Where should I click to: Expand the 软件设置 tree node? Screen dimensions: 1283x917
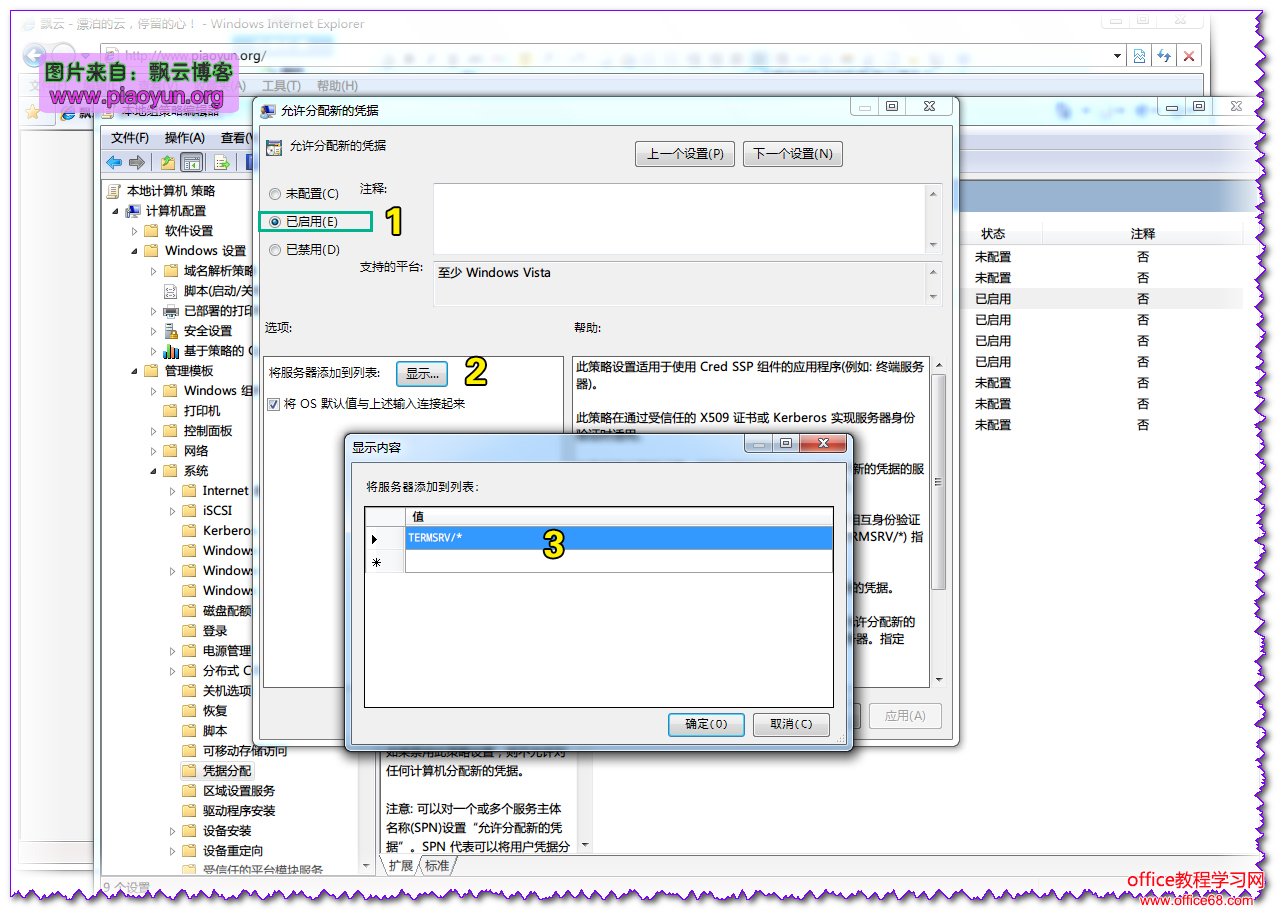[x=136, y=231]
